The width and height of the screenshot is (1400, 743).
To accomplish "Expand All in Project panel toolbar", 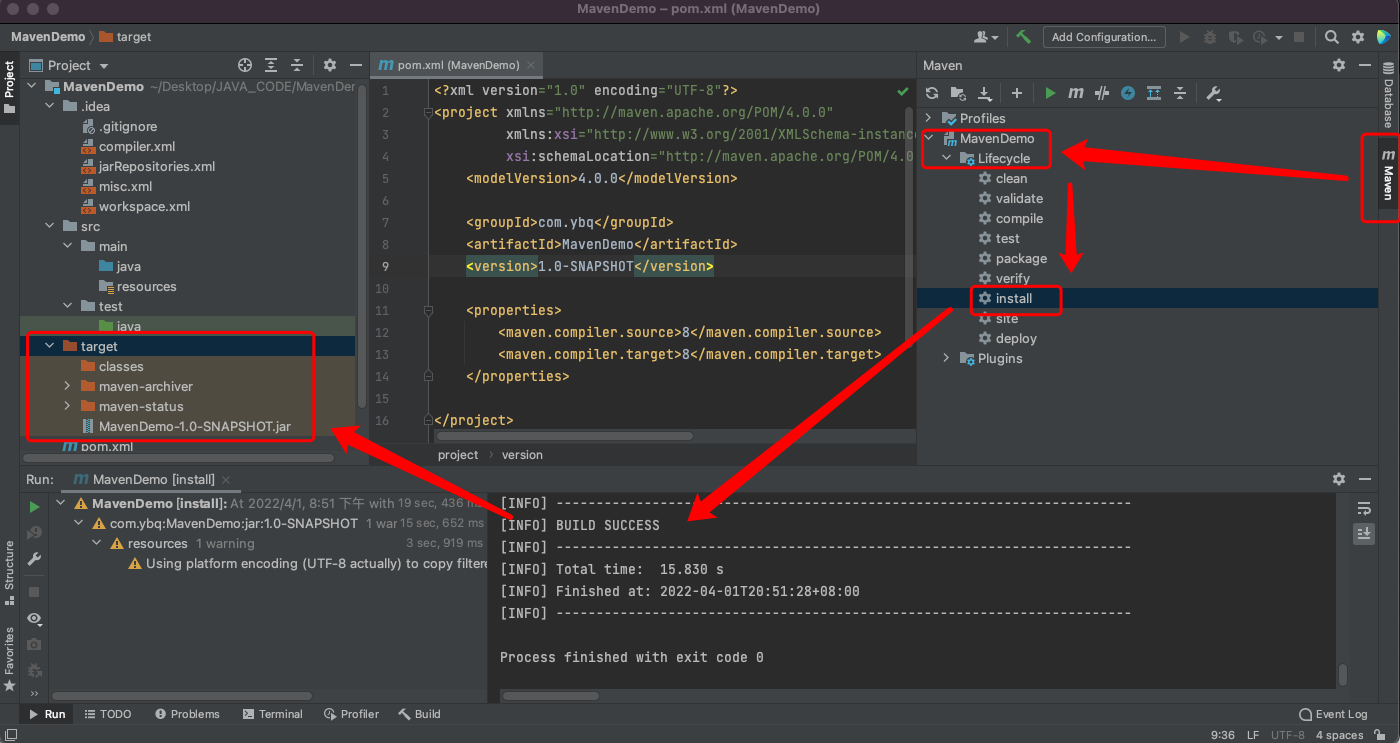I will [271, 65].
